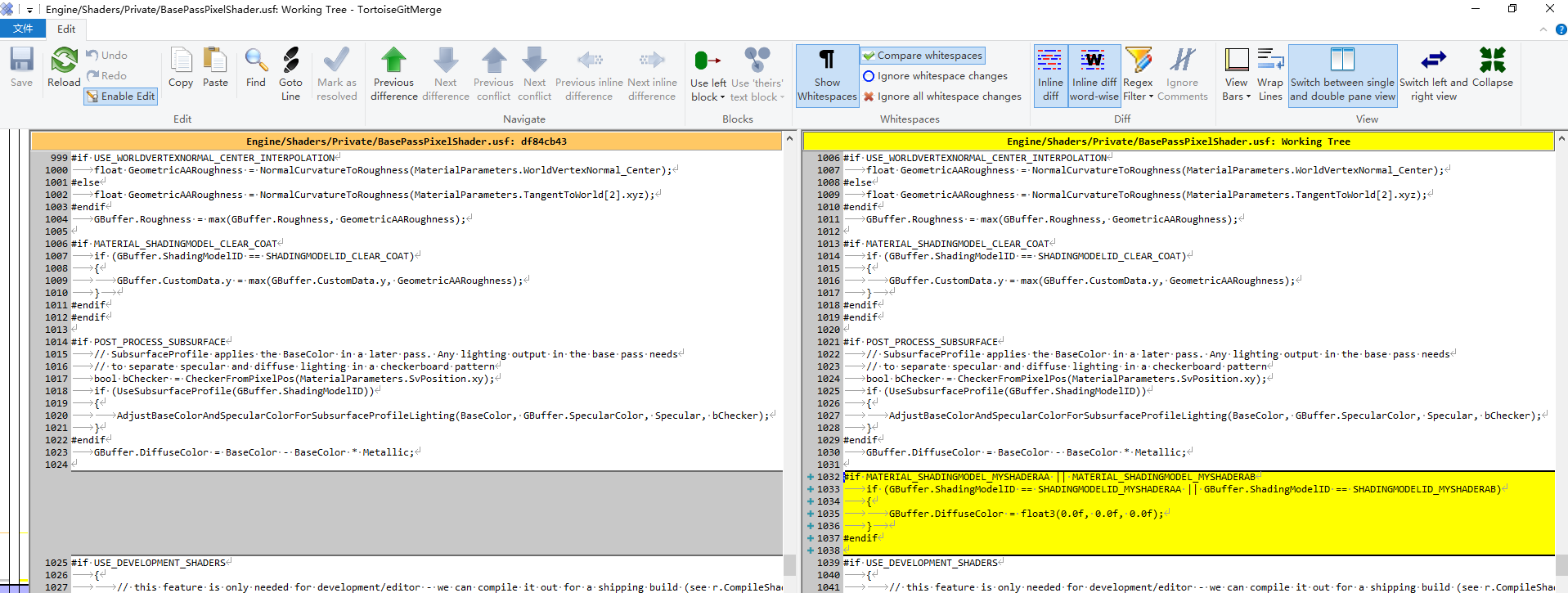Go to Next conflict
This screenshot has height=593, width=1568.
click(x=534, y=74)
